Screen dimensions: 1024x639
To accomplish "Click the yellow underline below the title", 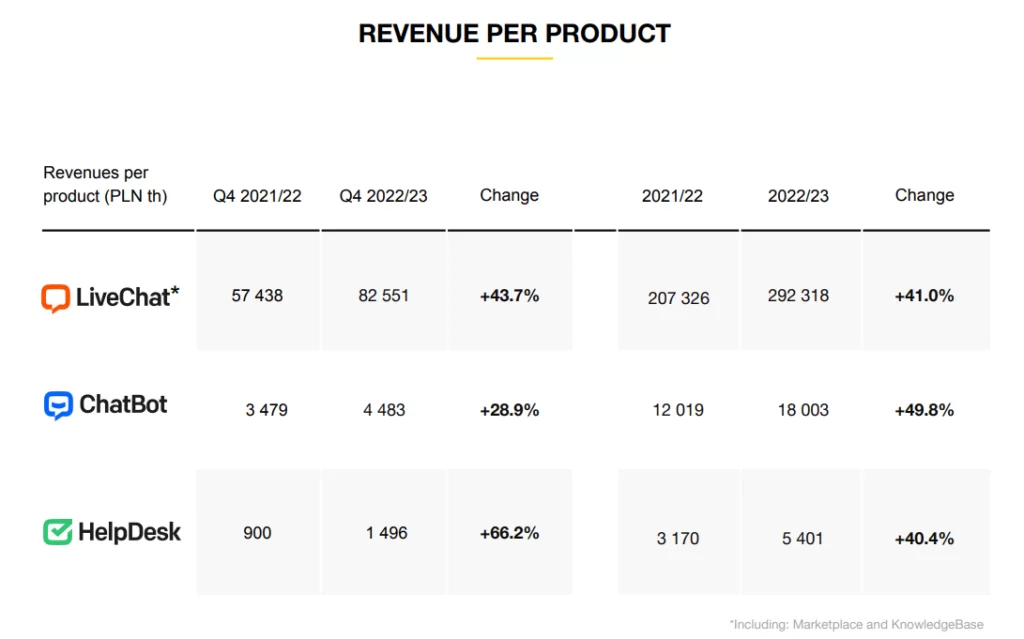I will pos(514,58).
